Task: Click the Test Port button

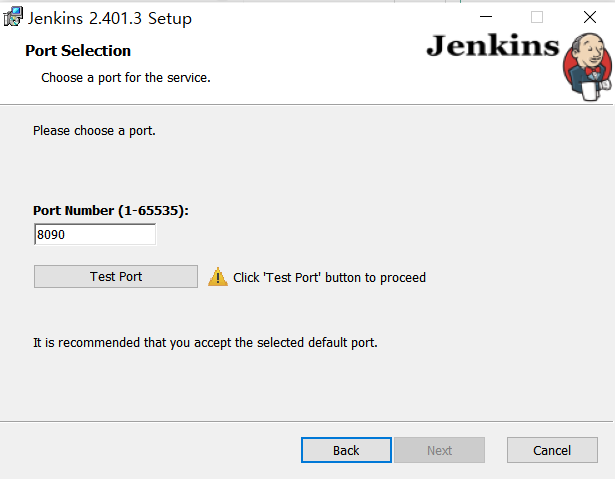Action: [116, 277]
